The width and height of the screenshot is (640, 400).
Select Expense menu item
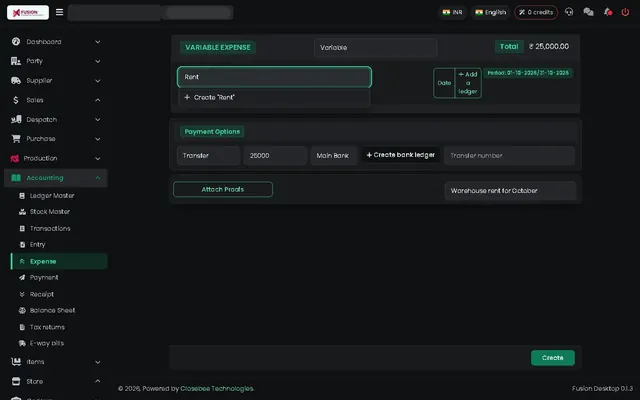[x=59, y=261]
